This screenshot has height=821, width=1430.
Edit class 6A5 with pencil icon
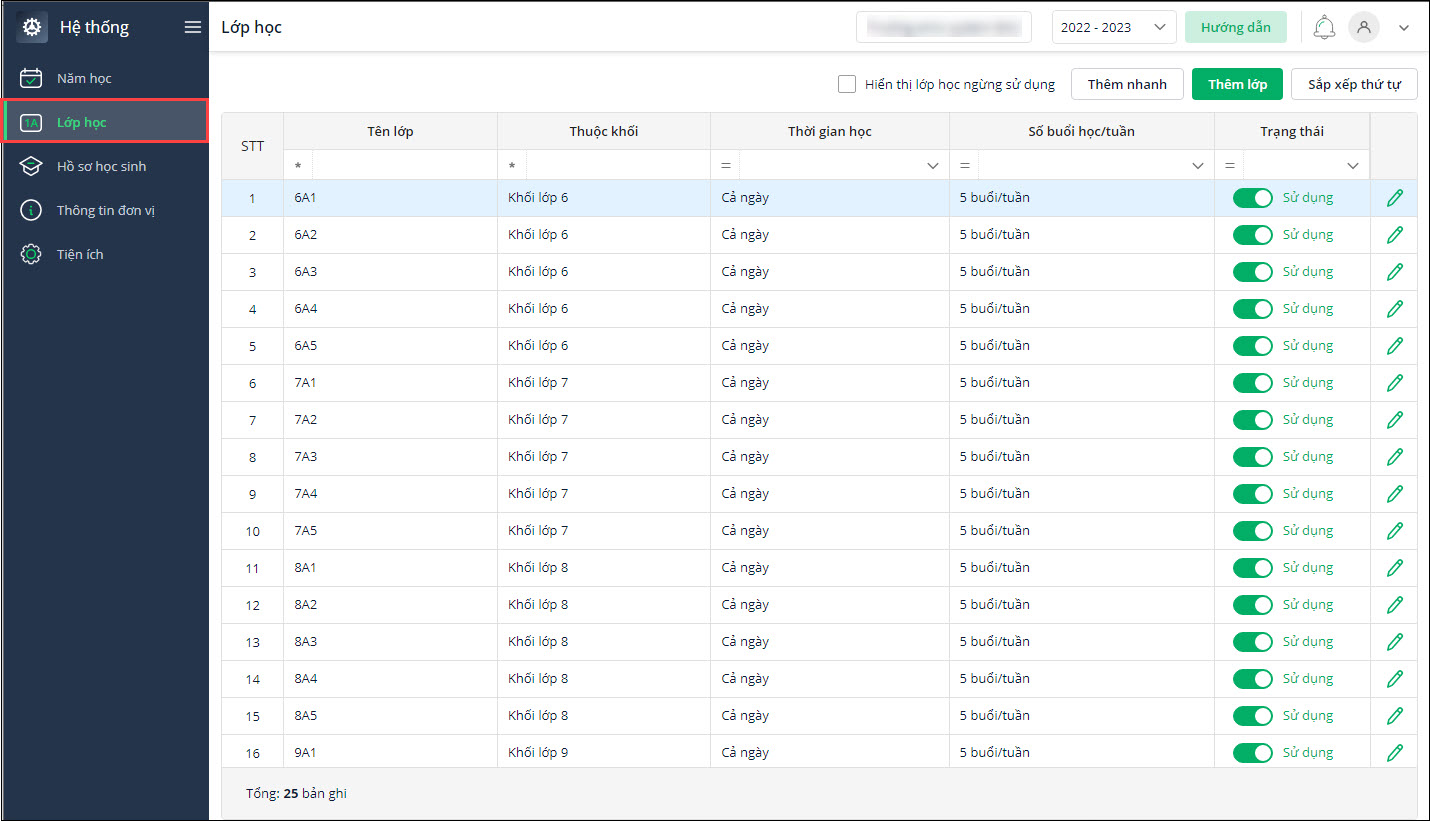(1395, 346)
